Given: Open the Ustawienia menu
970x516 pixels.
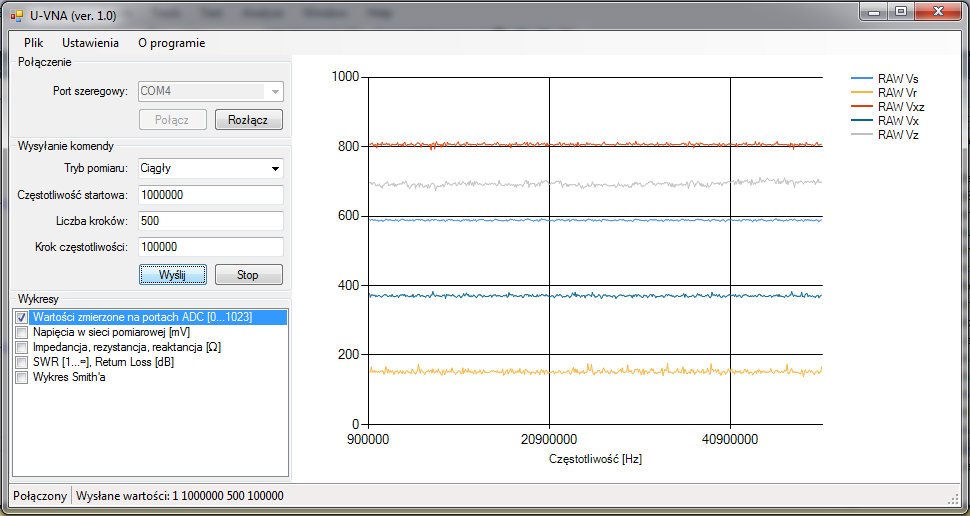Looking at the screenshot, I should (90, 43).
